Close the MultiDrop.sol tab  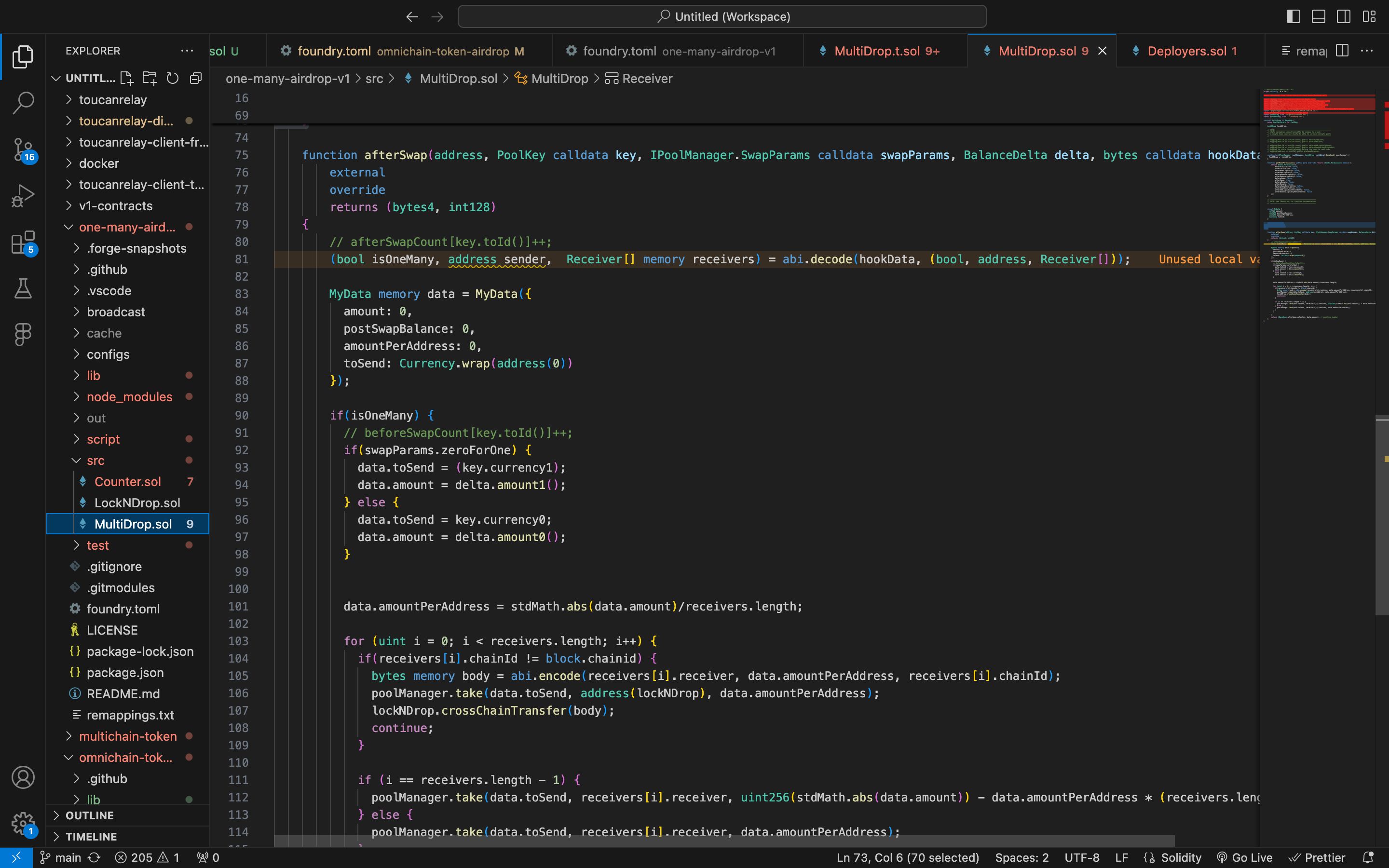click(x=1102, y=51)
